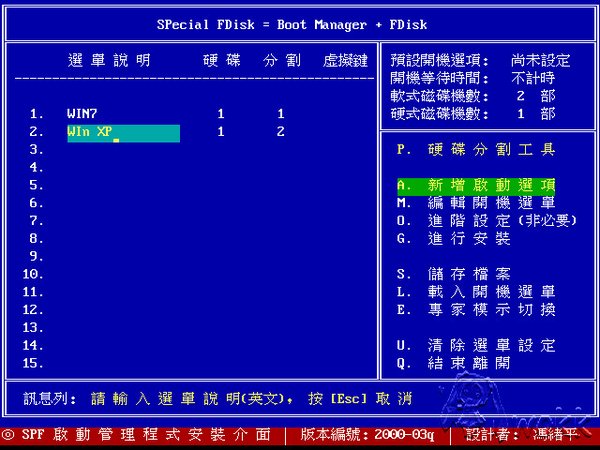
Task: Click the 分割 value 1 in WIN7 row
Action: (x=281, y=114)
